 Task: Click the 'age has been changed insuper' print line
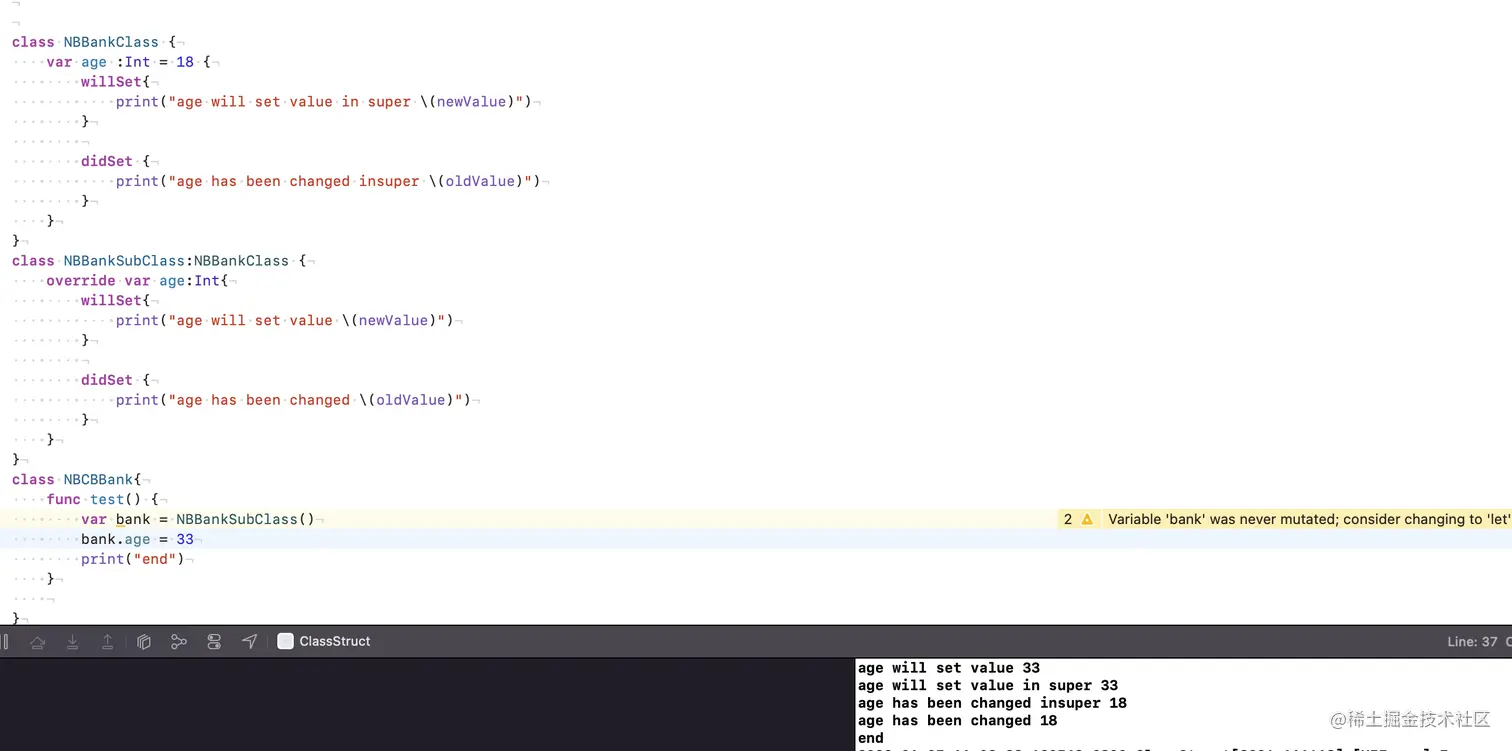(x=328, y=181)
